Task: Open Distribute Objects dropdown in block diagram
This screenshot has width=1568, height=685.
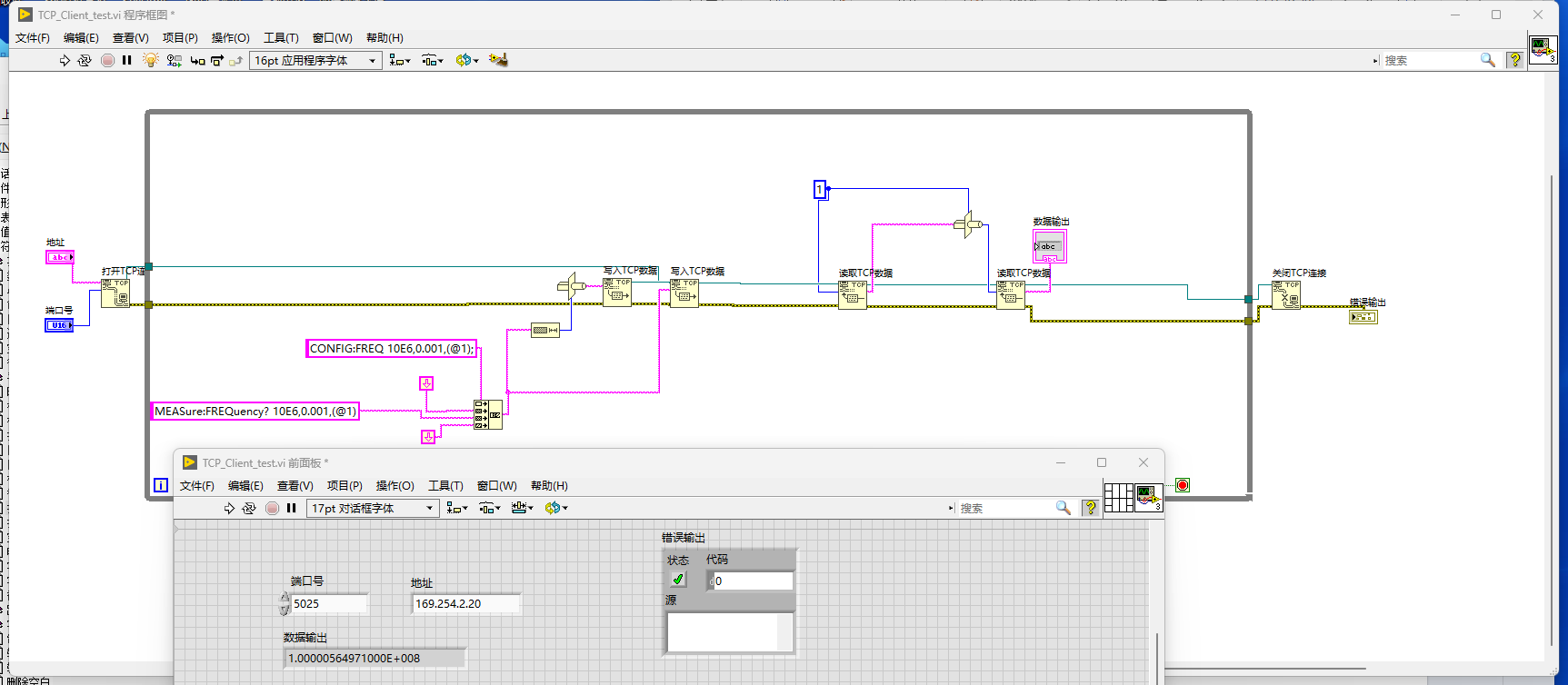Action: coord(433,60)
